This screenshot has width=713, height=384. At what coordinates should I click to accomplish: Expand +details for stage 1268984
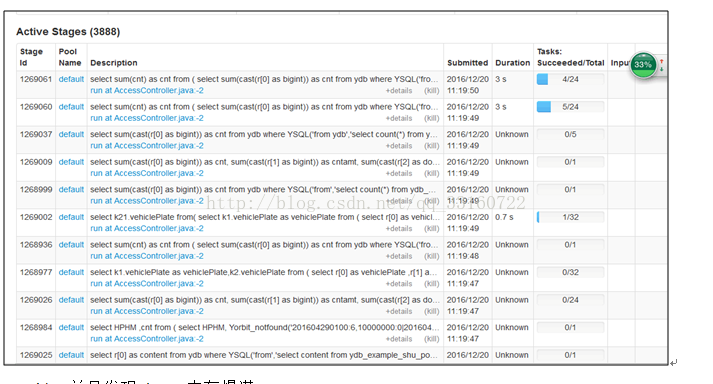tap(399, 339)
